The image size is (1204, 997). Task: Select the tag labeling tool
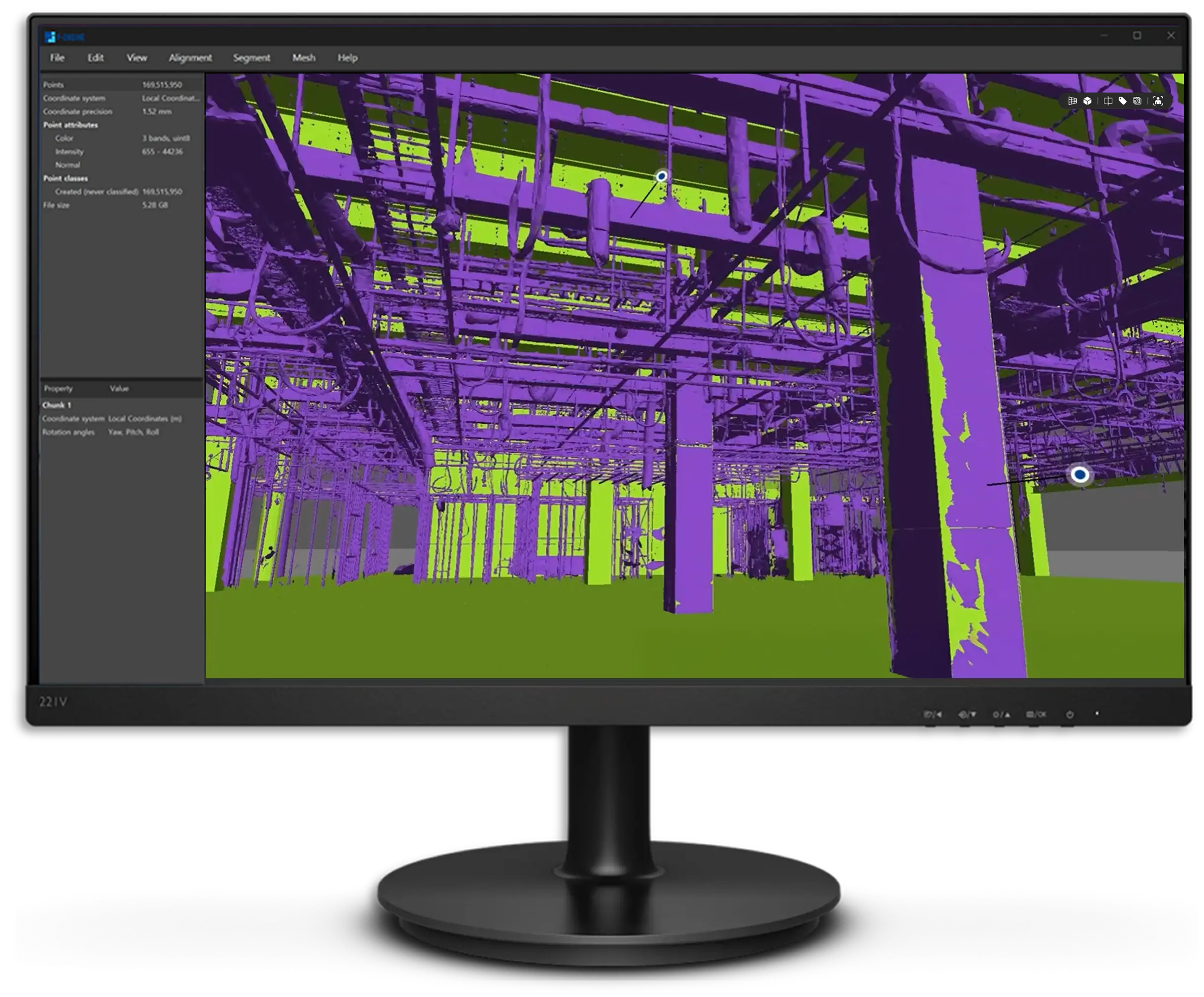click(1123, 101)
